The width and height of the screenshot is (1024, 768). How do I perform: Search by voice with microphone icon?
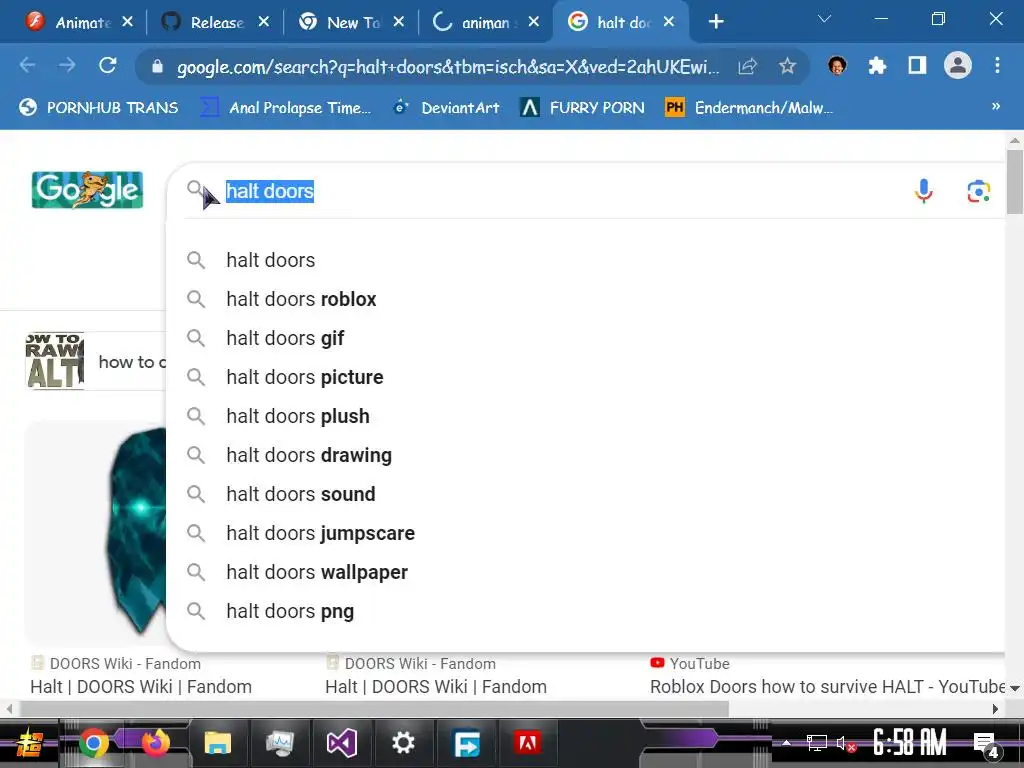[923, 191]
